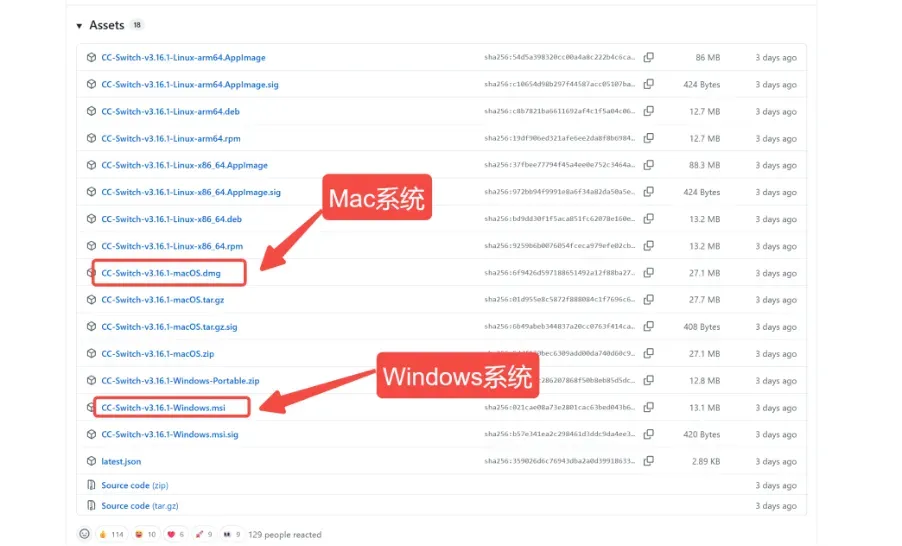Copy sha256 for macOS.tar.gz
902x546 pixels.
pos(649,300)
